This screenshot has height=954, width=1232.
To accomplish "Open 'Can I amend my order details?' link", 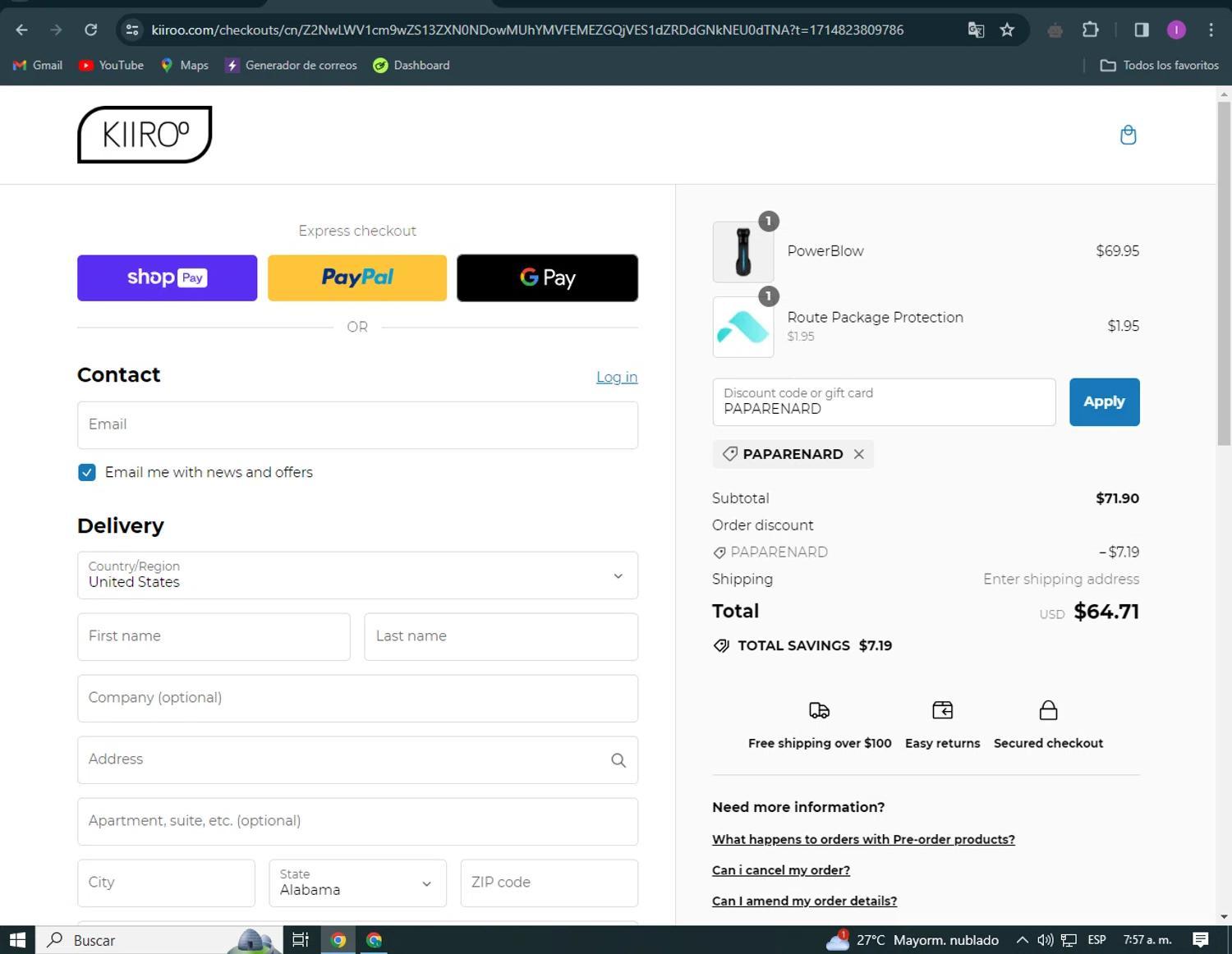I will (804, 901).
